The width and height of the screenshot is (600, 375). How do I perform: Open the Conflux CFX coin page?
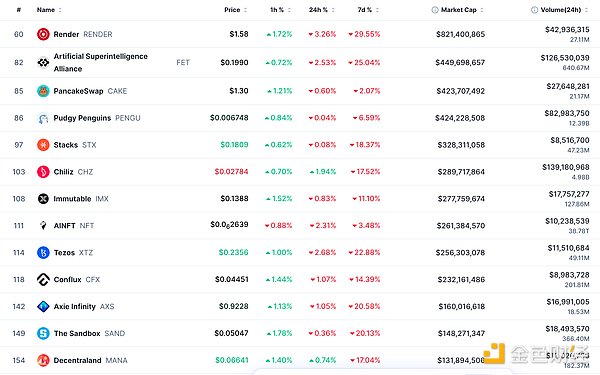click(x=77, y=280)
